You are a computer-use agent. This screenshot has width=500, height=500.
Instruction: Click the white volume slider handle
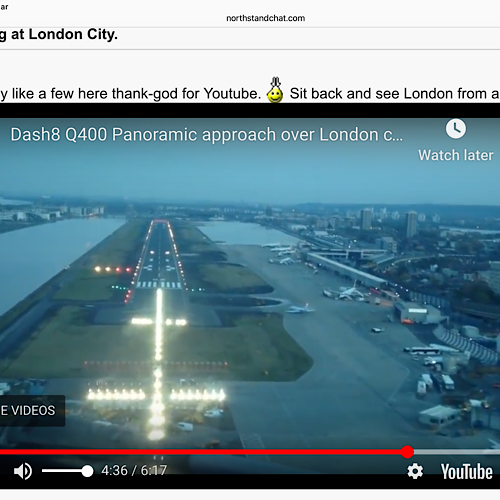pyautogui.click(x=87, y=471)
